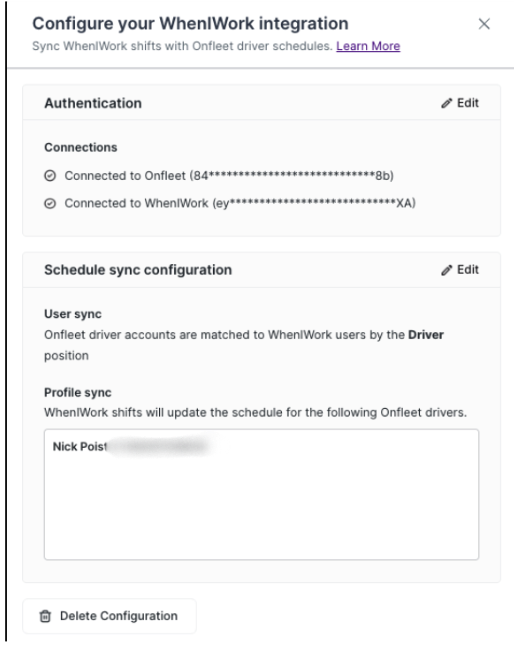
Task: Click the Delete Configuration button text
Action: pyautogui.click(x=119, y=616)
